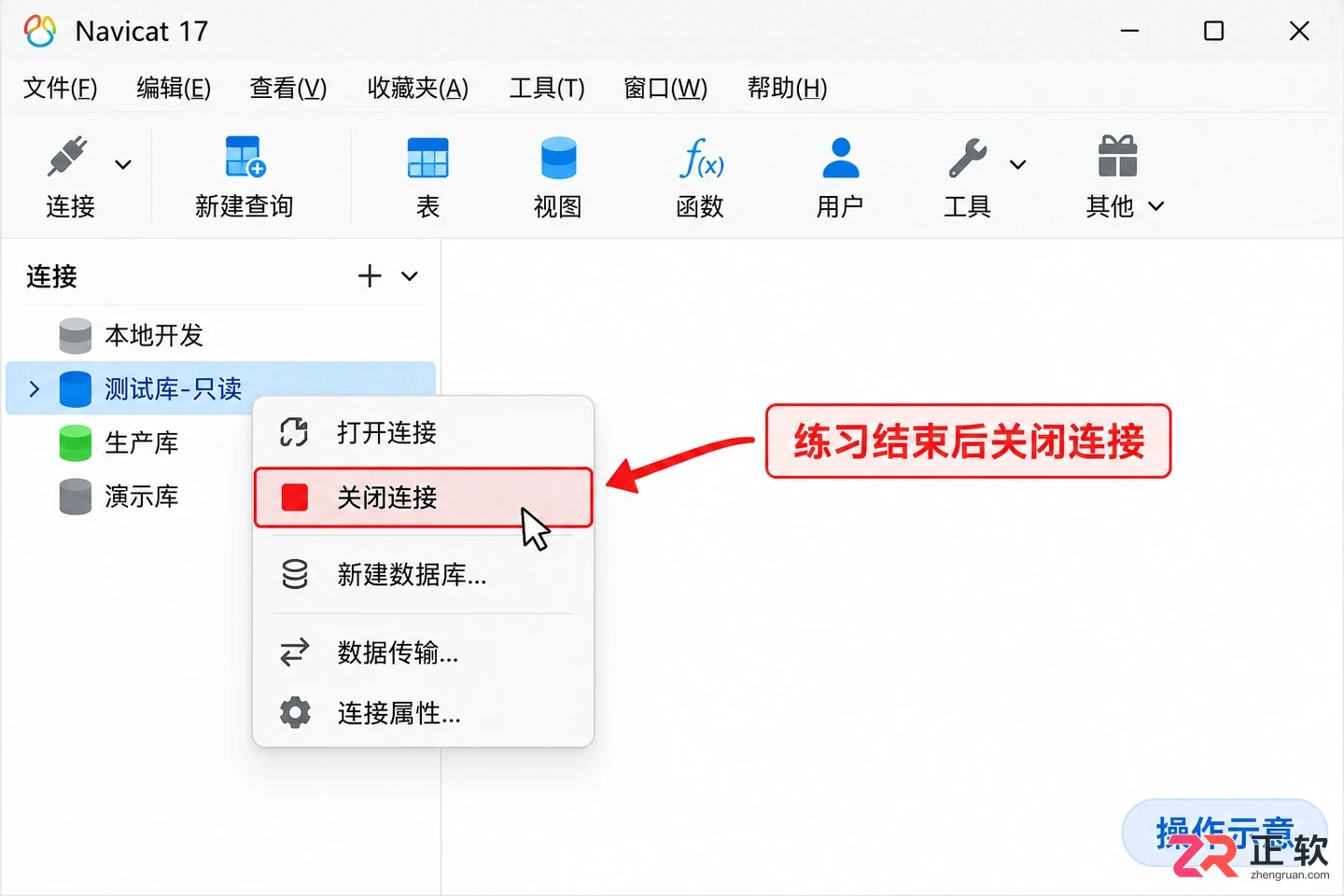Viewport: 1344px width, 896px height.
Task: Open the 编辑(E) menu
Action: click(174, 88)
